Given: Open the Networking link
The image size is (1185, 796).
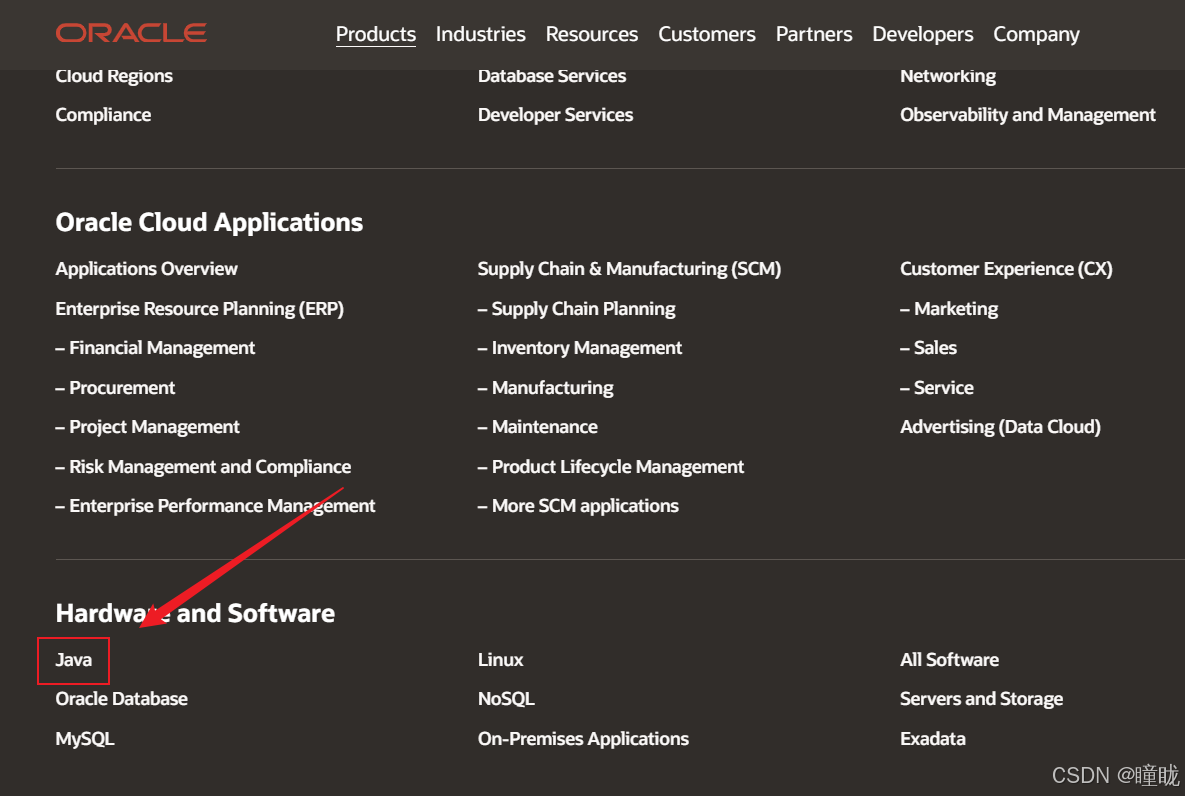Looking at the screenshot, I should [x=948, y=76].
